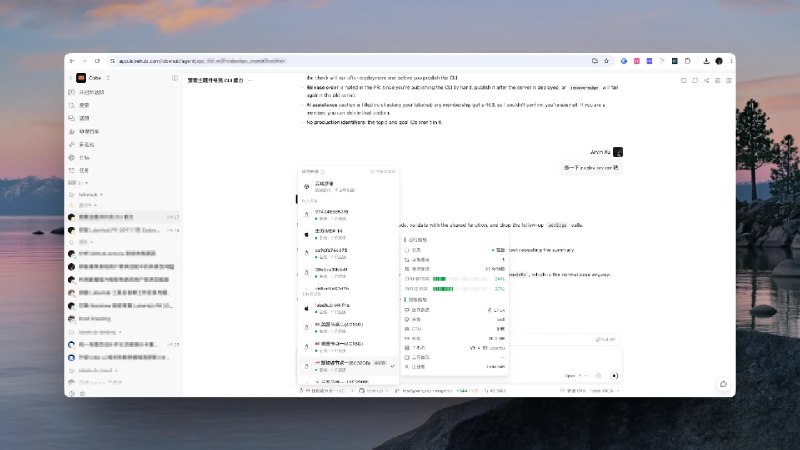Click the link at top right of device popup

tap(383, 172)
